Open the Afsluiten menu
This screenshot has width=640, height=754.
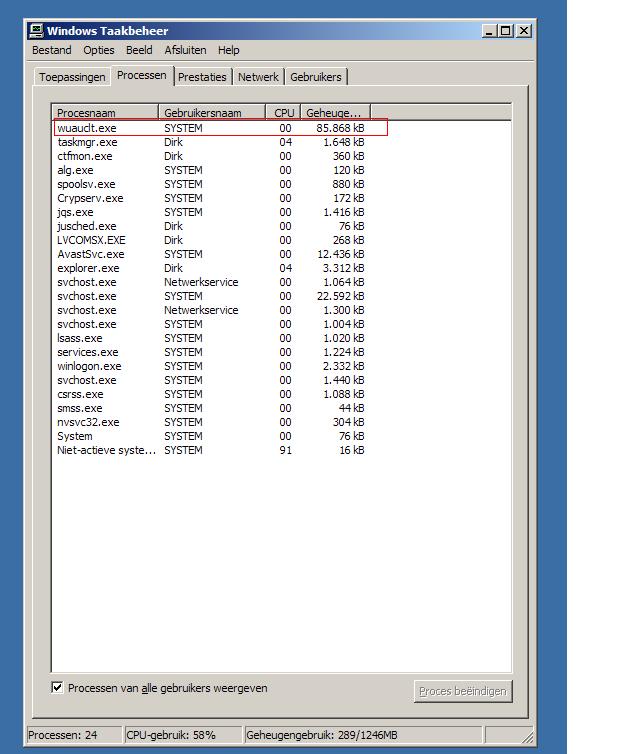coord(185,50)
